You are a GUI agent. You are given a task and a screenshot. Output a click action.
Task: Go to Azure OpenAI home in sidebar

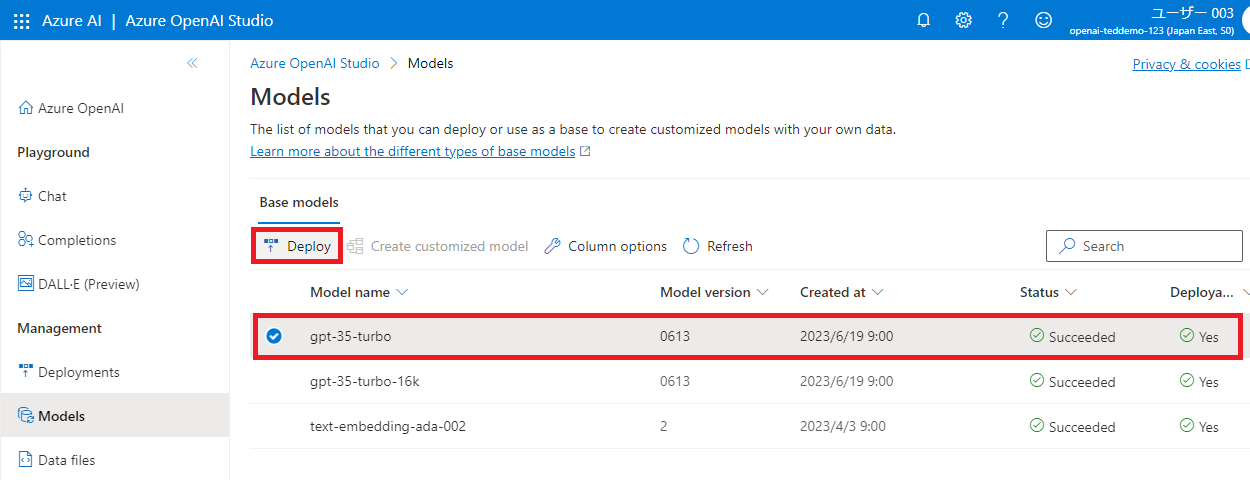pos(71,108)
